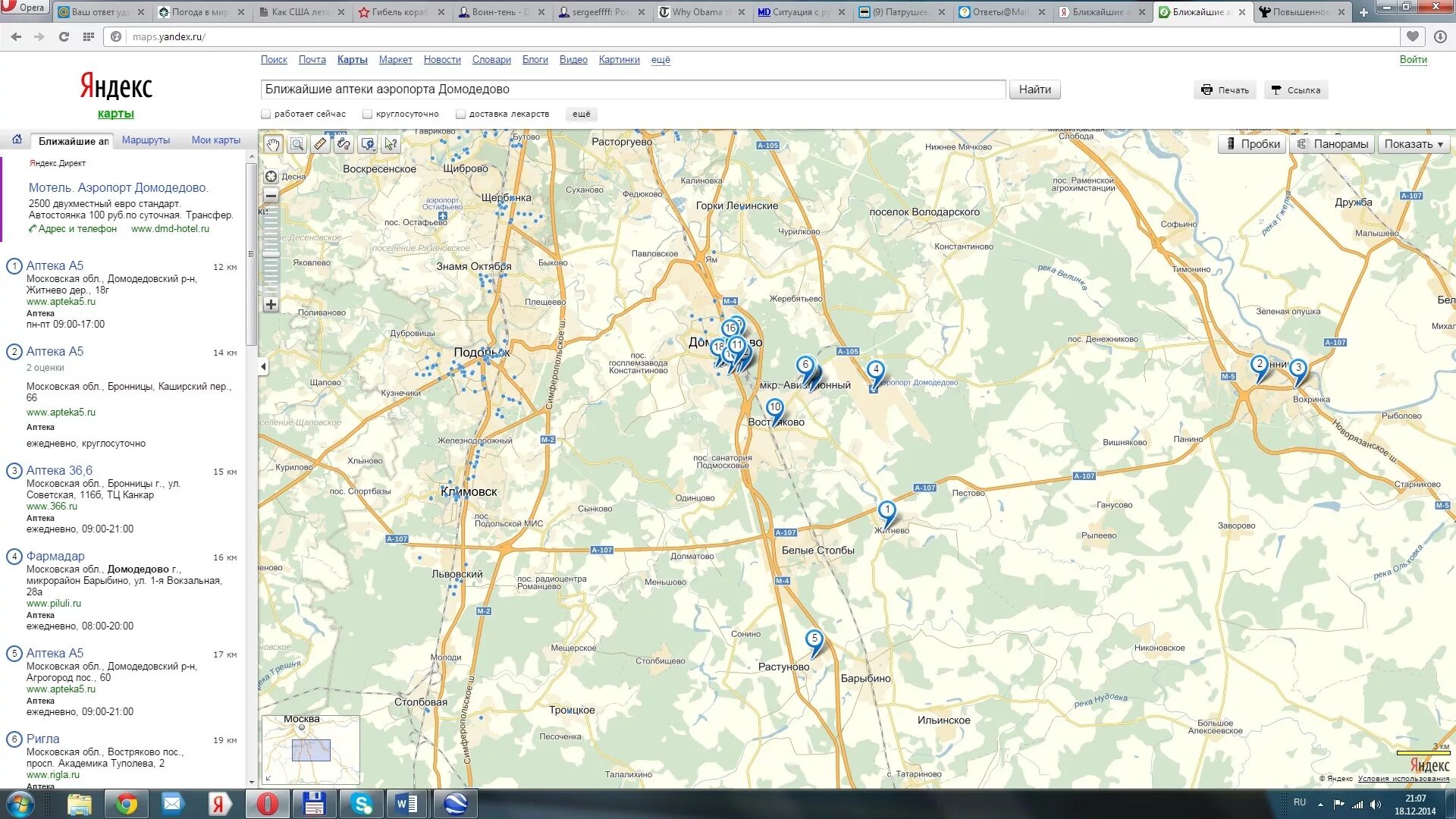Open the www.rigla.ru website link
This screenshot has width=1456, height=819.
point(53,775)
